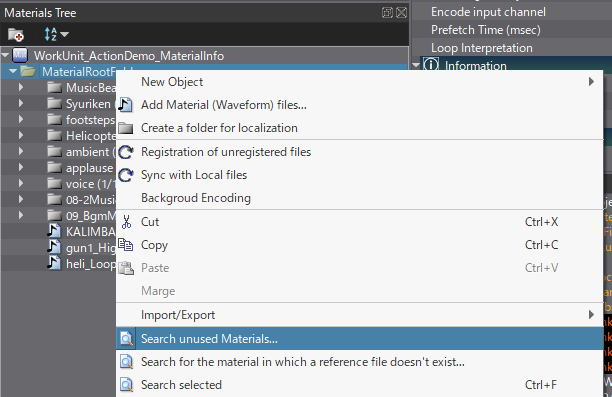
Task: Click the refresh icon beside Registration of unregistered files
Action: [x=126, y=152]
